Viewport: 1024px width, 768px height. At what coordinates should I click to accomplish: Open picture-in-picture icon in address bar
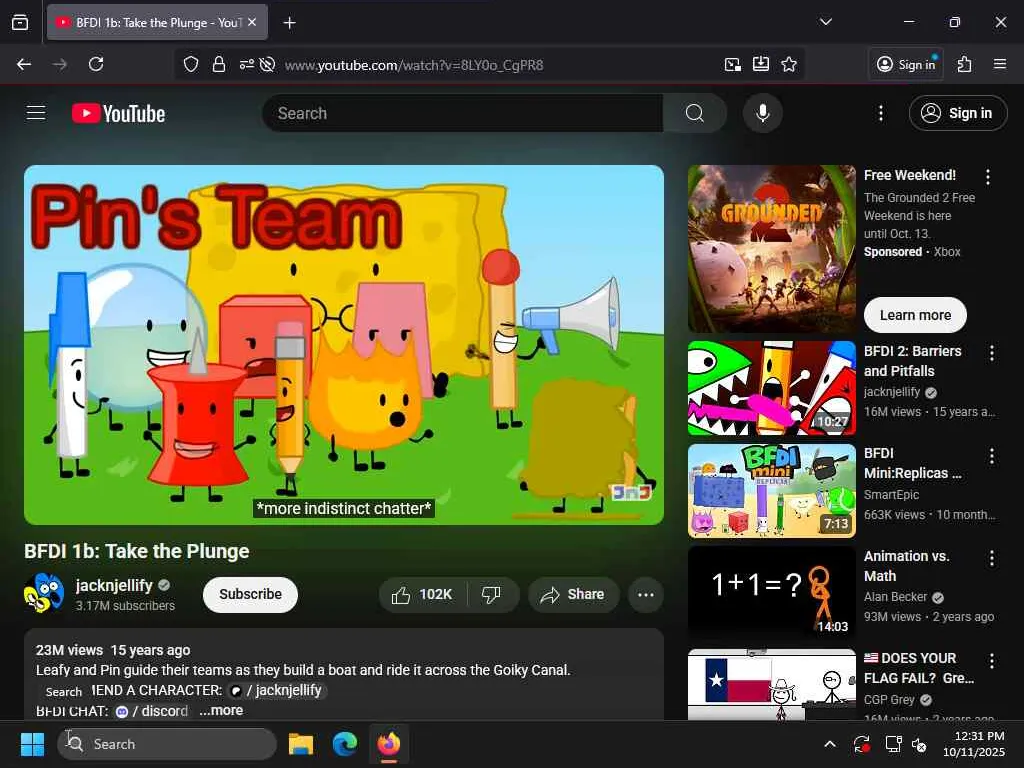tap(733, 64)
